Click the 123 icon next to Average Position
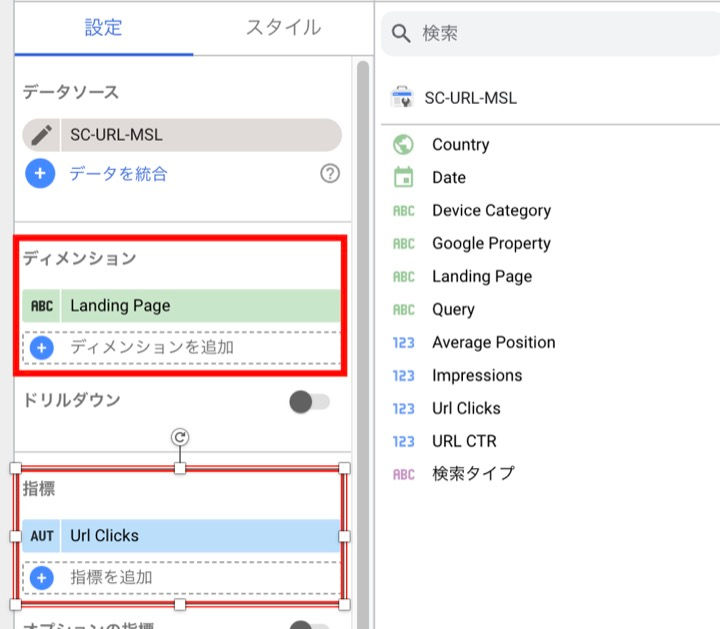 (404, 343)
